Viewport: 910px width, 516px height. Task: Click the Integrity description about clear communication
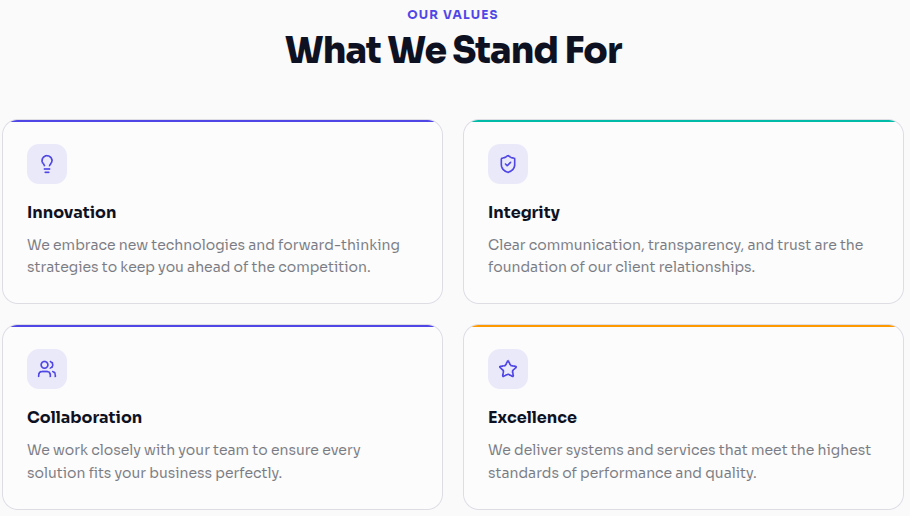tap(676, 256)
